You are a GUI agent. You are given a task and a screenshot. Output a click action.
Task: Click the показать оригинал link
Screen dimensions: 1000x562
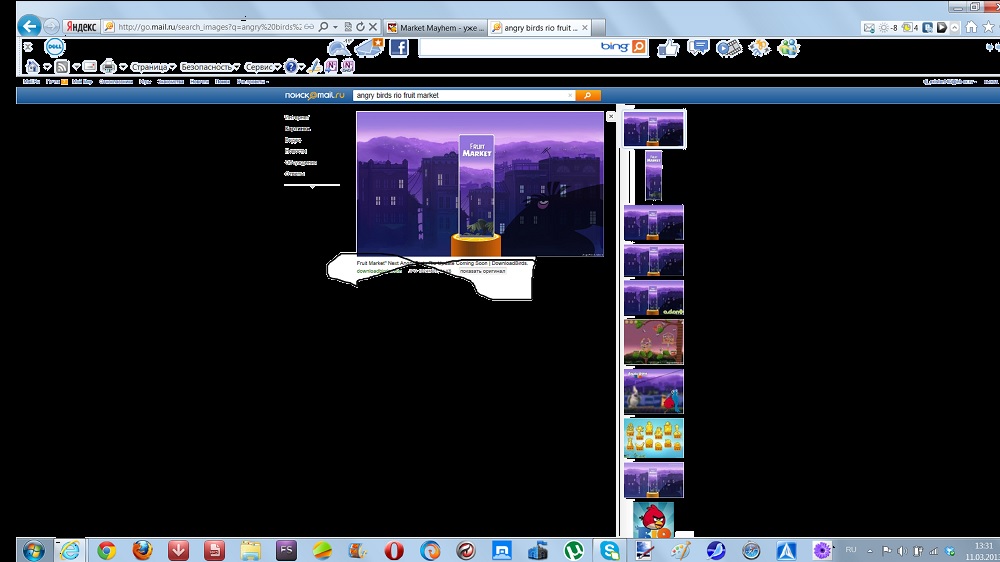click(483, 271)
